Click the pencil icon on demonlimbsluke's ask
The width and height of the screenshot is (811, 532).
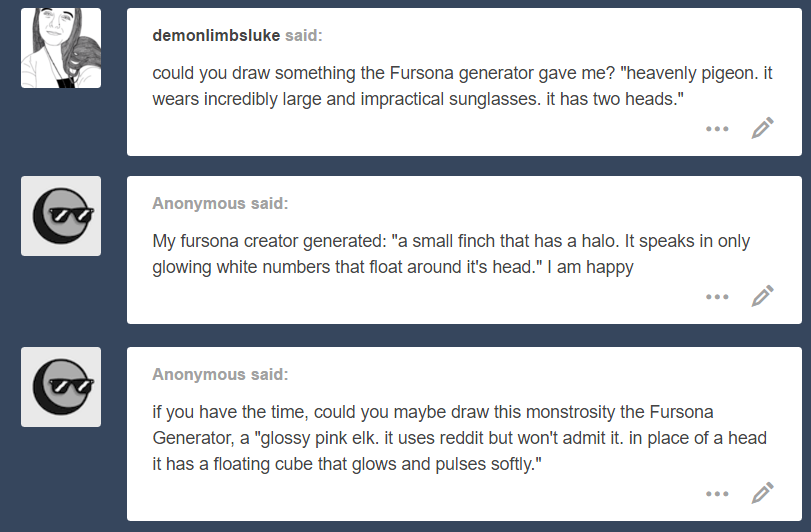[763, 128]
